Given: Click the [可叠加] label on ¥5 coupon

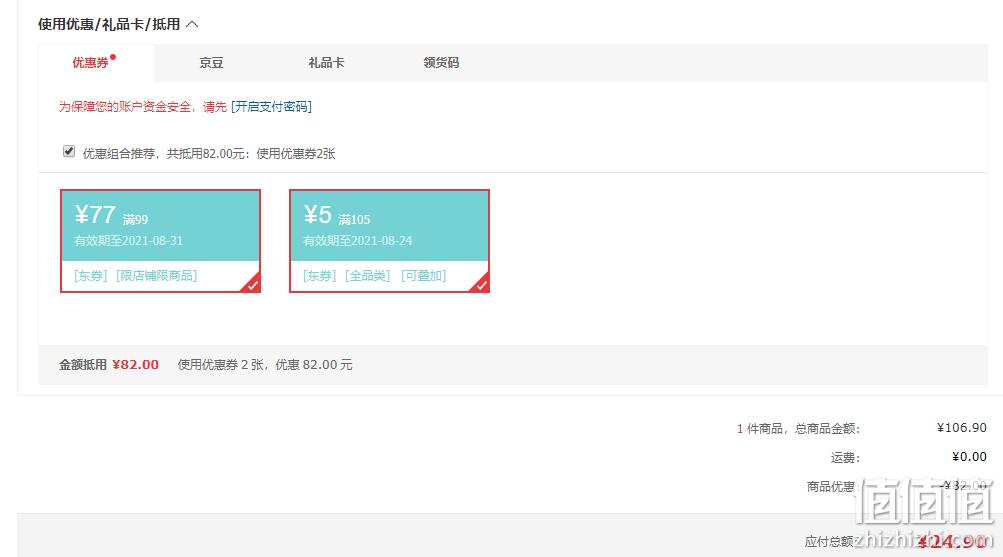Looking at the screenshot, I should point(423,276).
